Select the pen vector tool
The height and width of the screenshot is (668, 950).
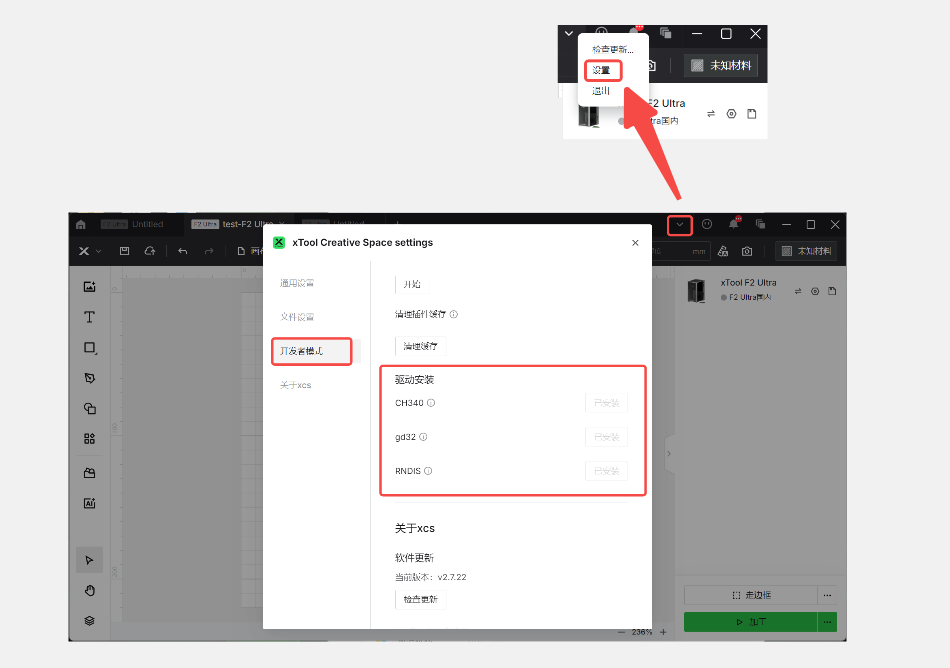(90, 378)
